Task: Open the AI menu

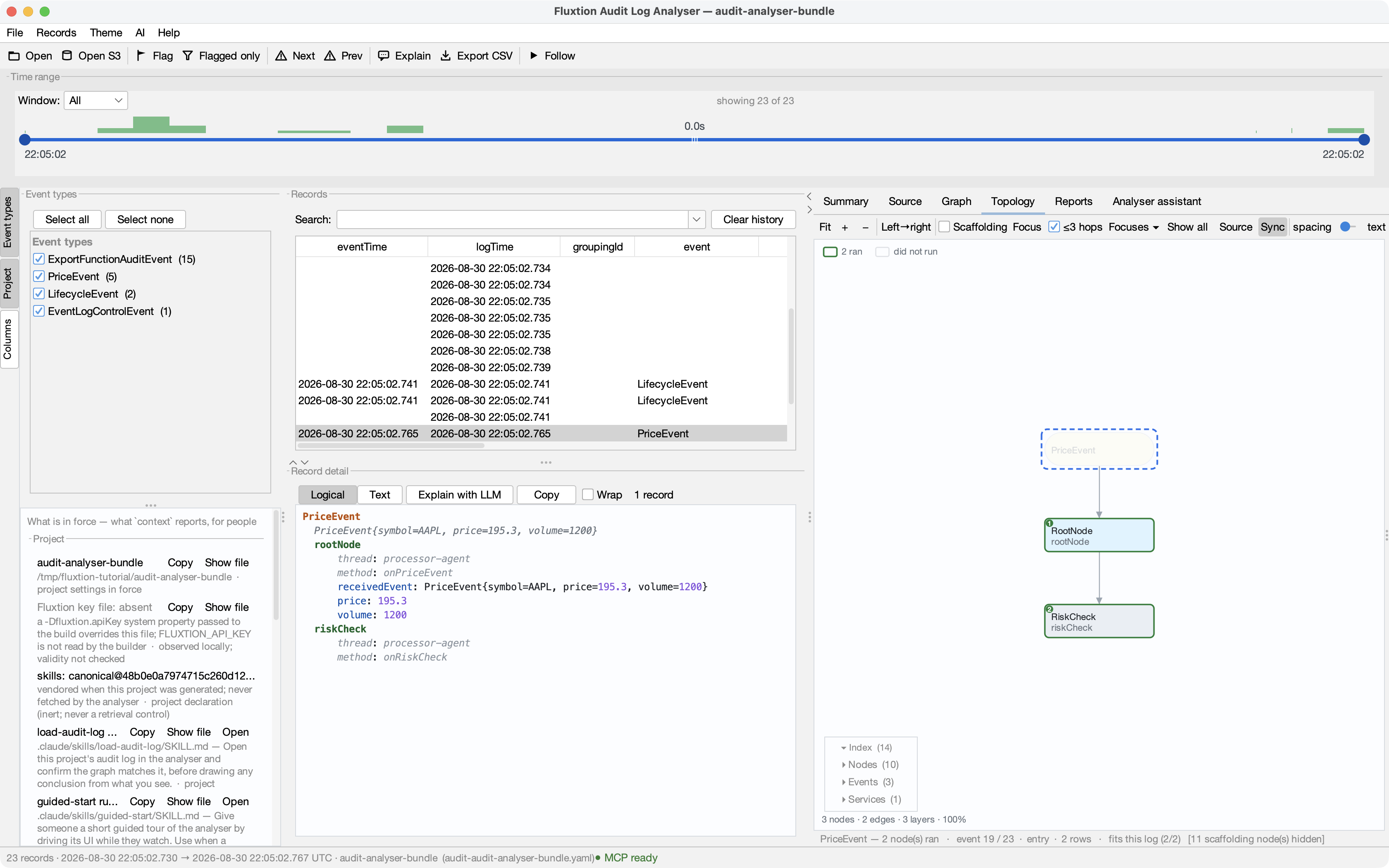Action: tap(139, 33)
